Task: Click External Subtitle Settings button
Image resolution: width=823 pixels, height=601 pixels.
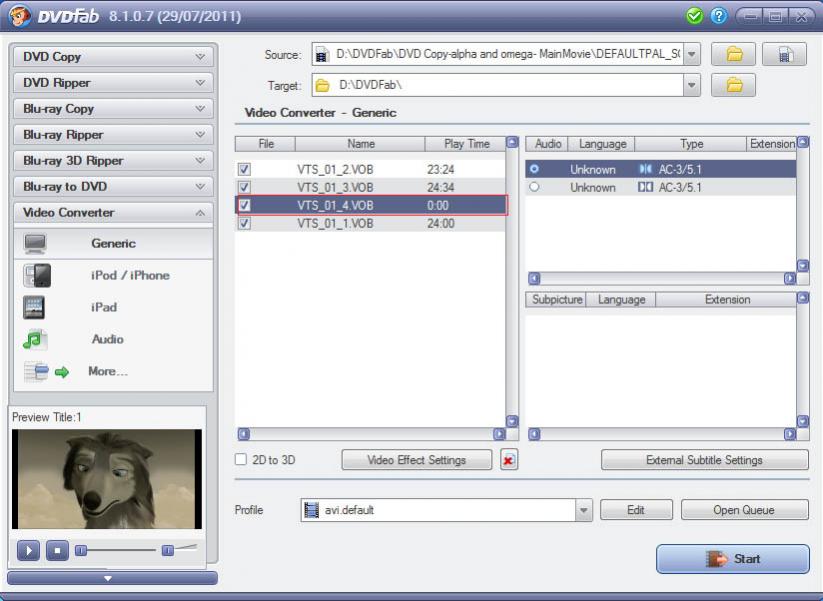Action: [x=704, y=460]
